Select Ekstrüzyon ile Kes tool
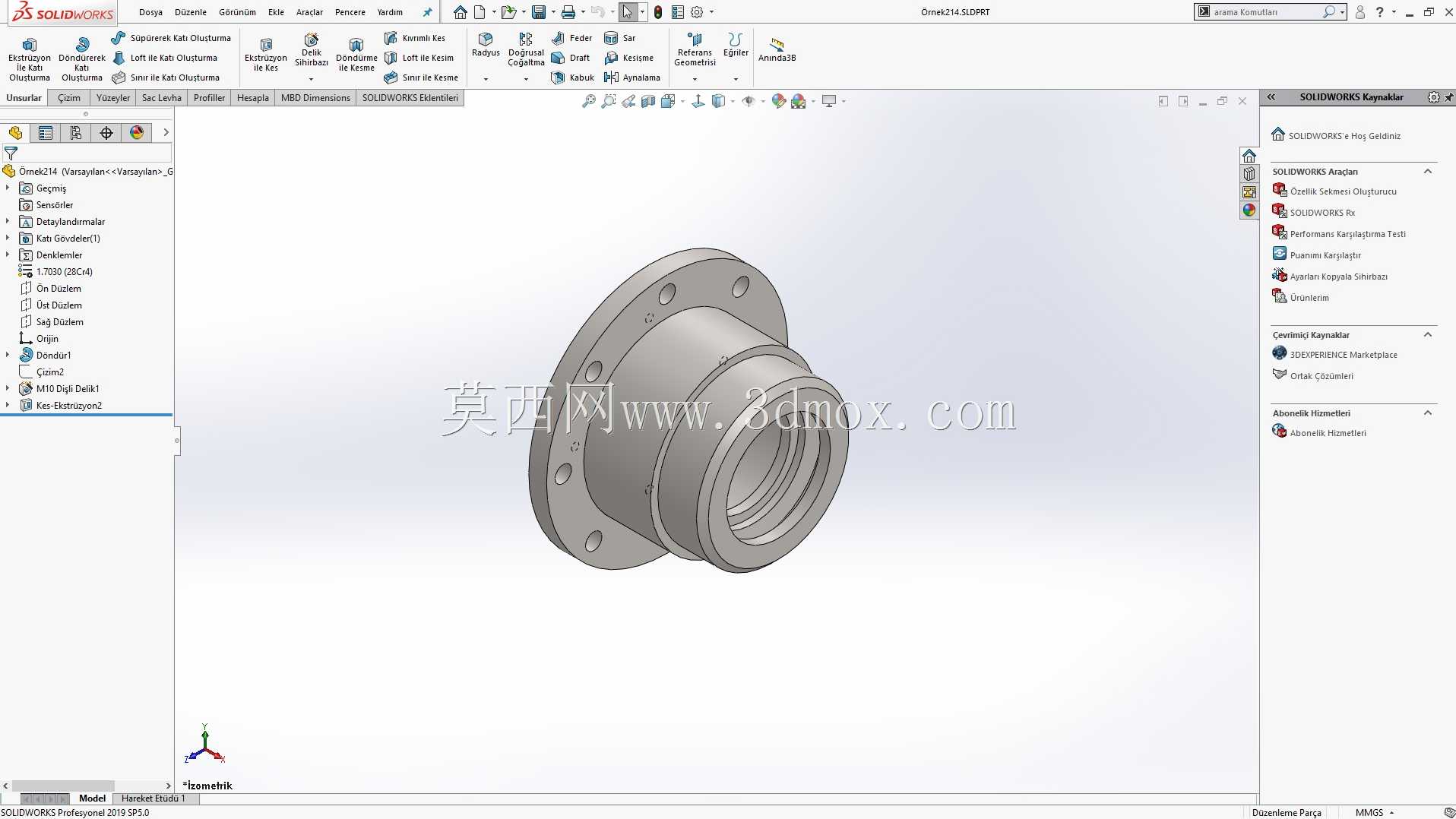The image size is (1456, 819). [266, 55]
